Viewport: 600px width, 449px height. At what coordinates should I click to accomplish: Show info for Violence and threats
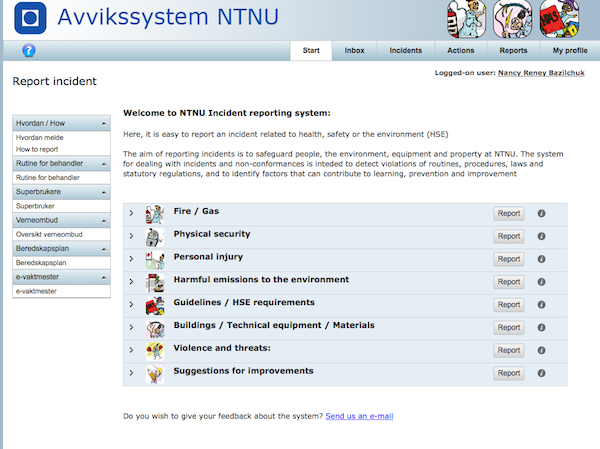(x=541, y=350)
